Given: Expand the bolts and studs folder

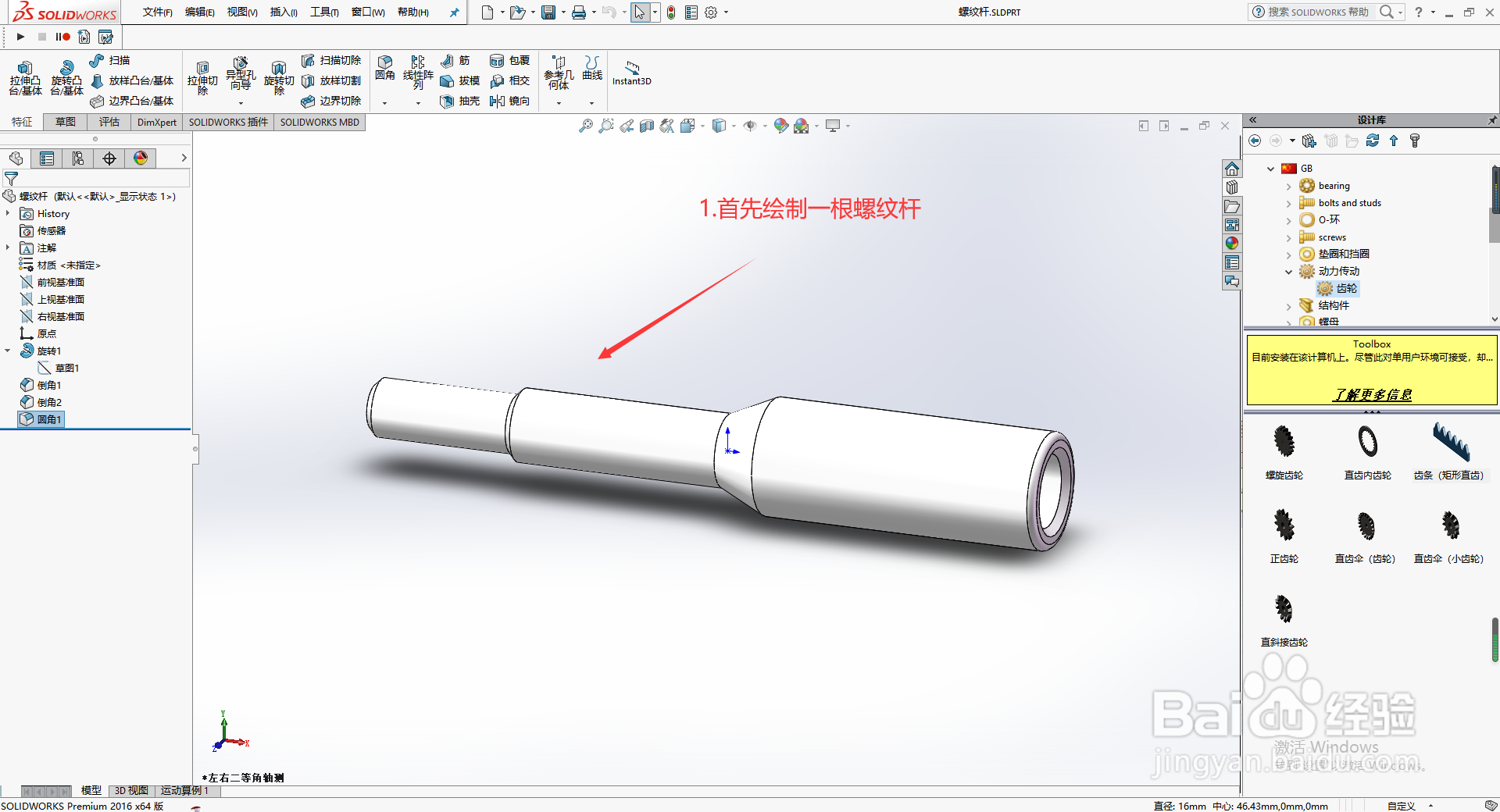Looking at the screenshot, I should [x=1289, y=204].
